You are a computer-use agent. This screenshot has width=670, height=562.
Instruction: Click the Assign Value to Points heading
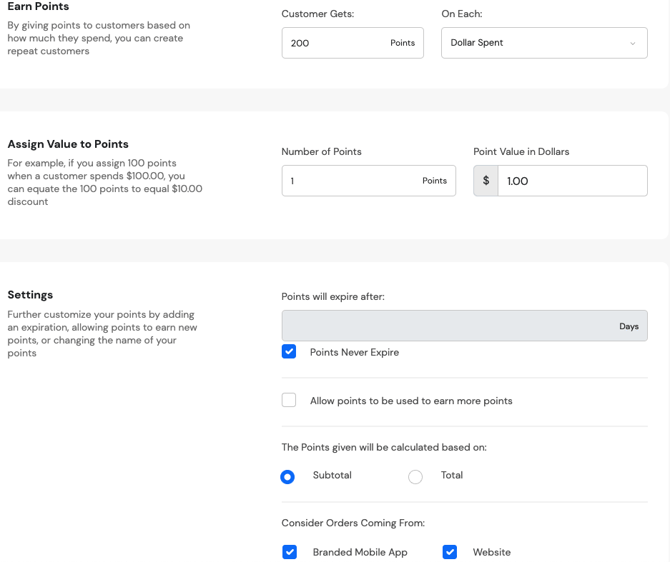pyautogui.click(x=68, y=144)
